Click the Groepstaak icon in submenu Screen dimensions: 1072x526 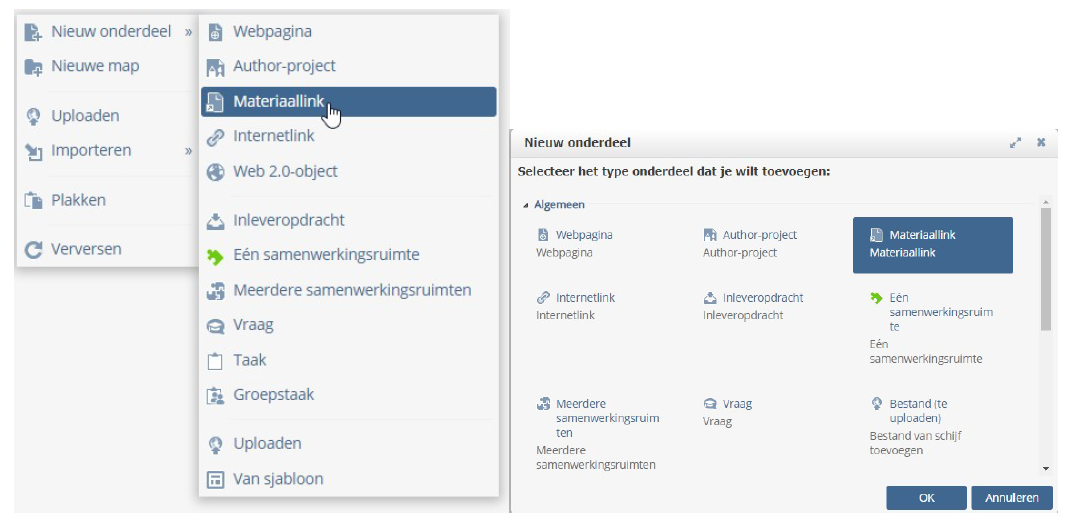coord(215,395)
